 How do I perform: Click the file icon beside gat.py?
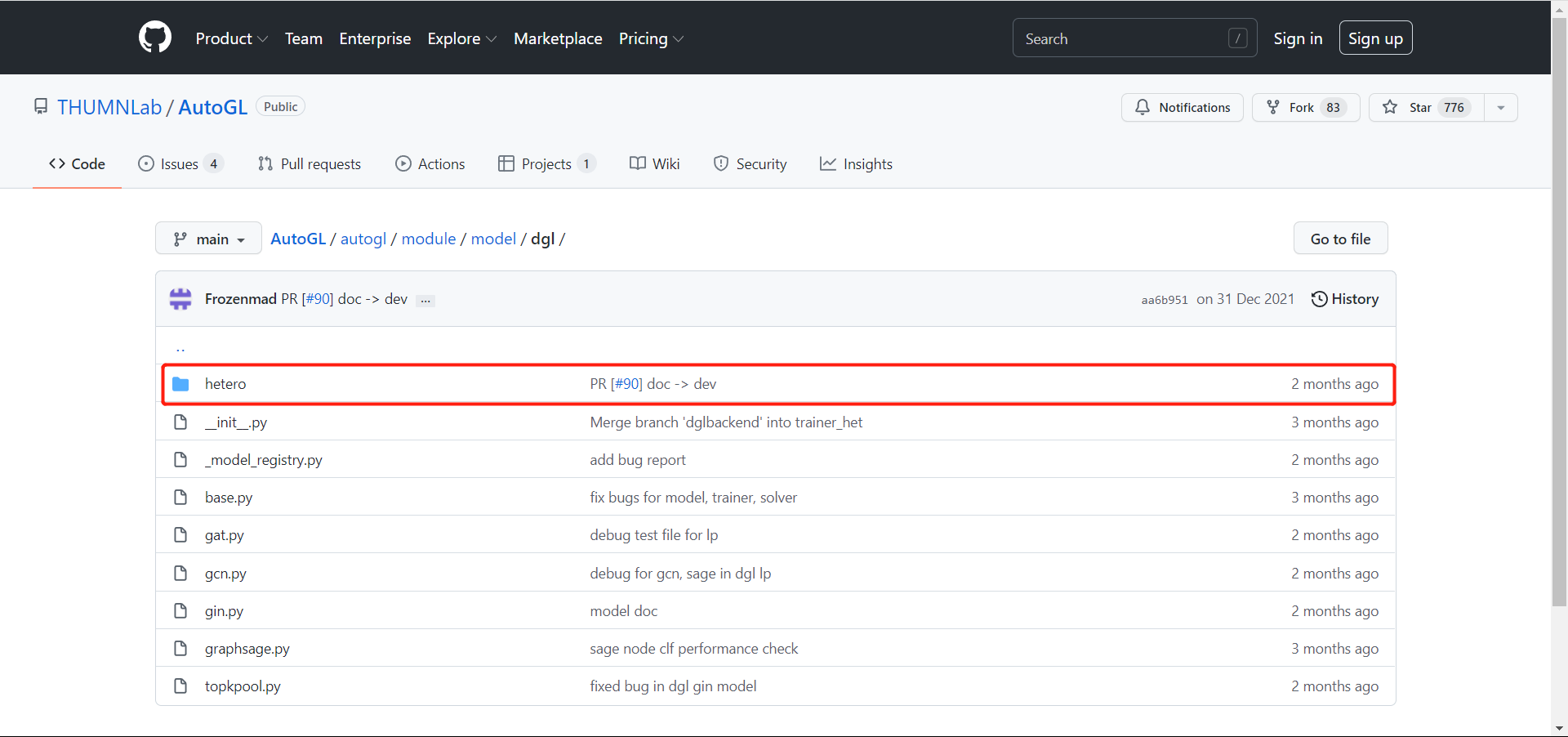[180, 534]
